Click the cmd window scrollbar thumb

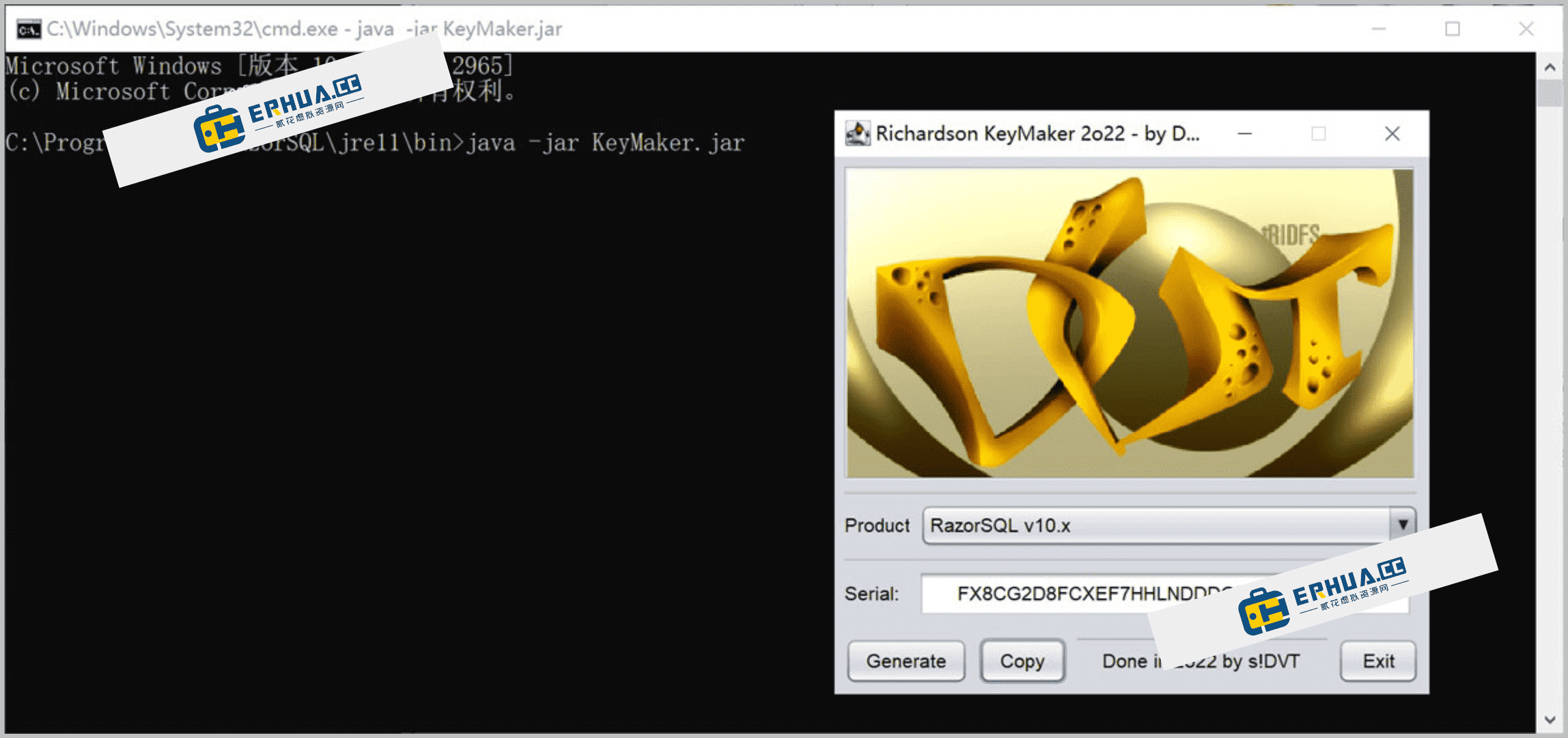pyautogui.click(x=1550, y=94)
